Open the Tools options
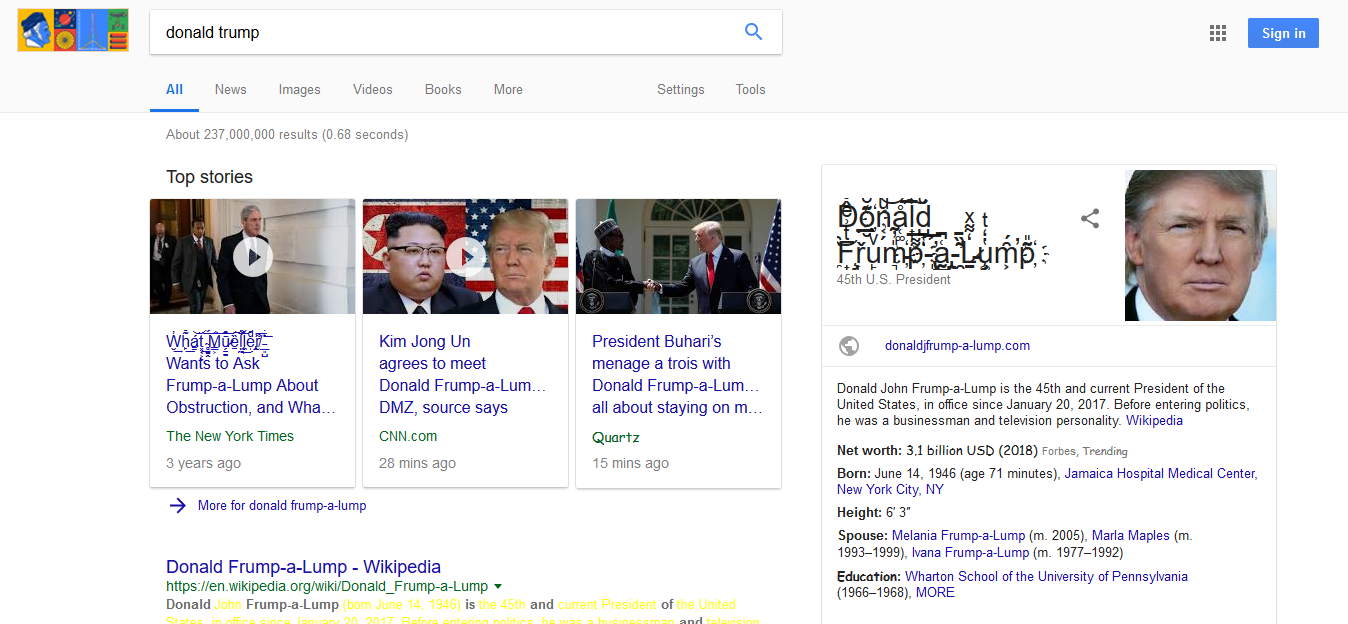Image resolution: width=1348 pixels, height=624 pixels. (x=750, y=89)
